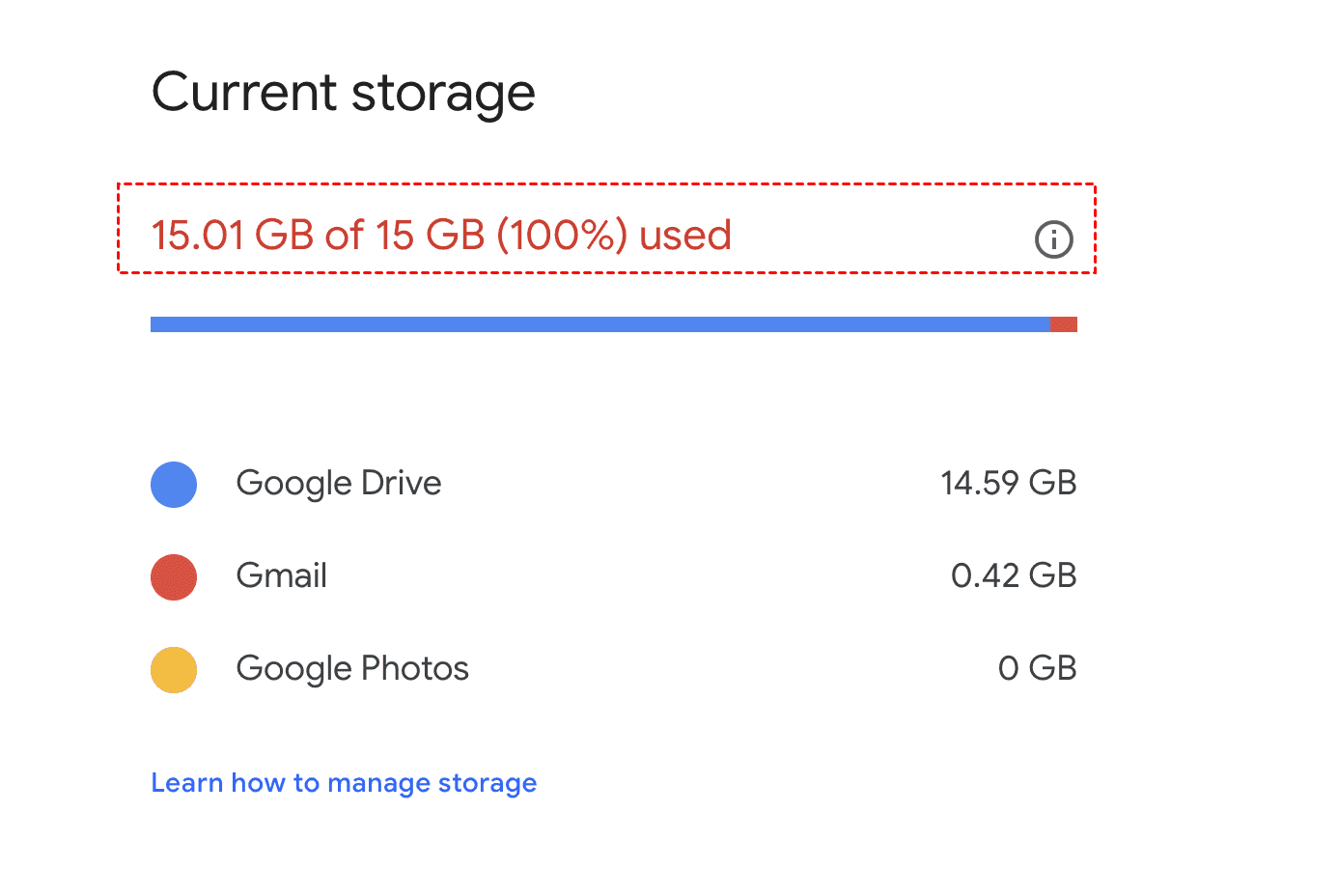Screen dimensions: 1338x896
Task: Click the word used in the summary
Action: [x=685, y=236]
